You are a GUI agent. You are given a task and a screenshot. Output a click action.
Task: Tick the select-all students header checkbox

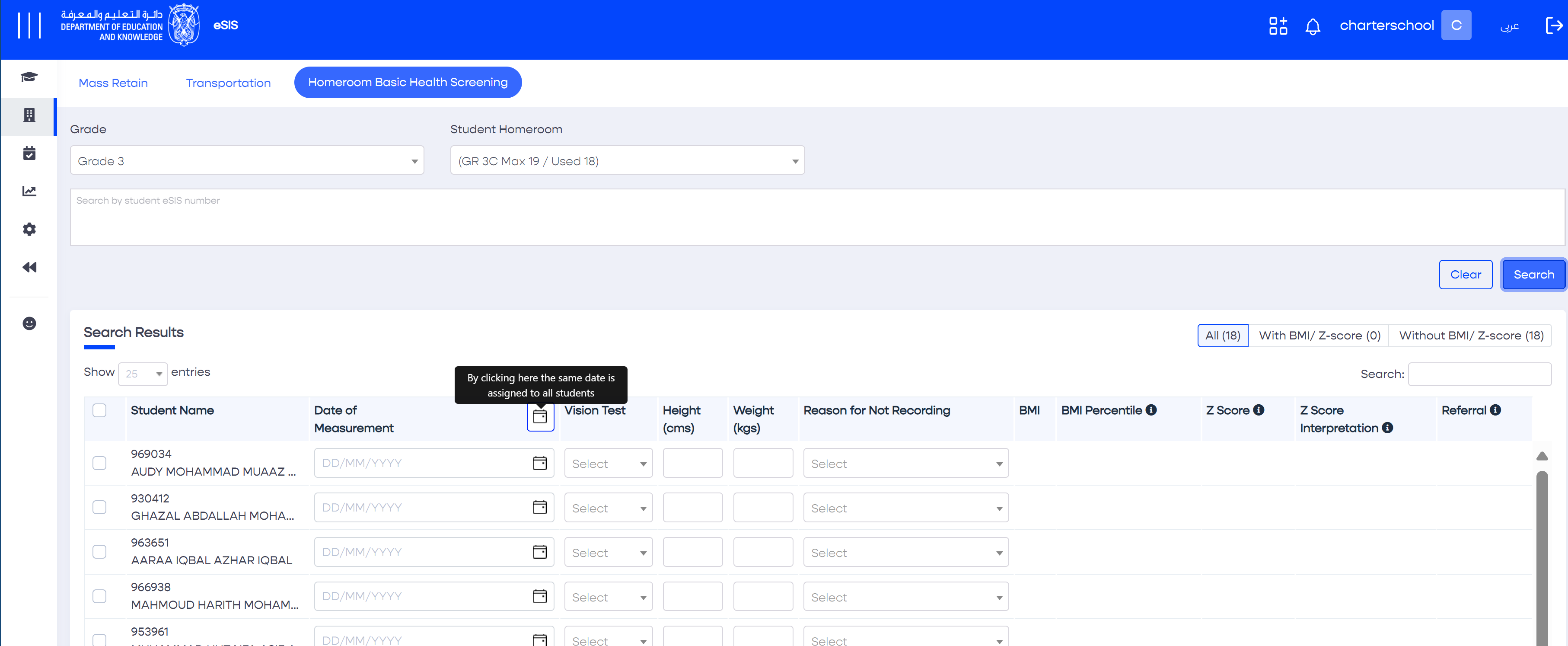coord(99,410)
